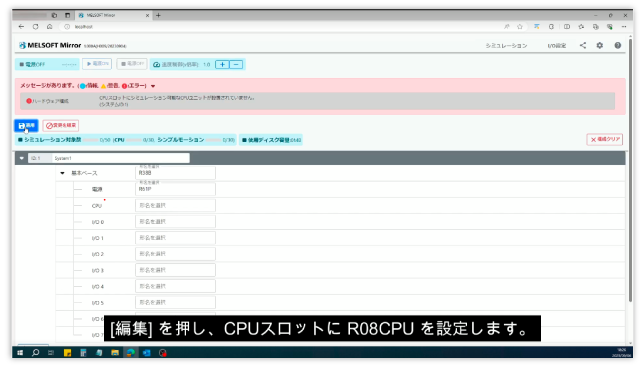Click the System1 name input field
Screen dimensions: 643x368
121,158
